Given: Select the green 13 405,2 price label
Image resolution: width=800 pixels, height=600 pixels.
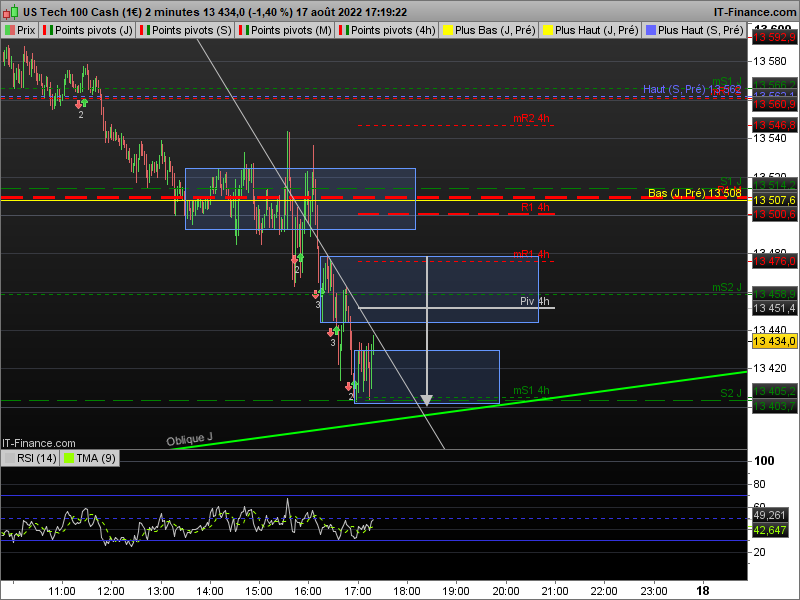Looking at the screenshot, I should click(774, 391).
